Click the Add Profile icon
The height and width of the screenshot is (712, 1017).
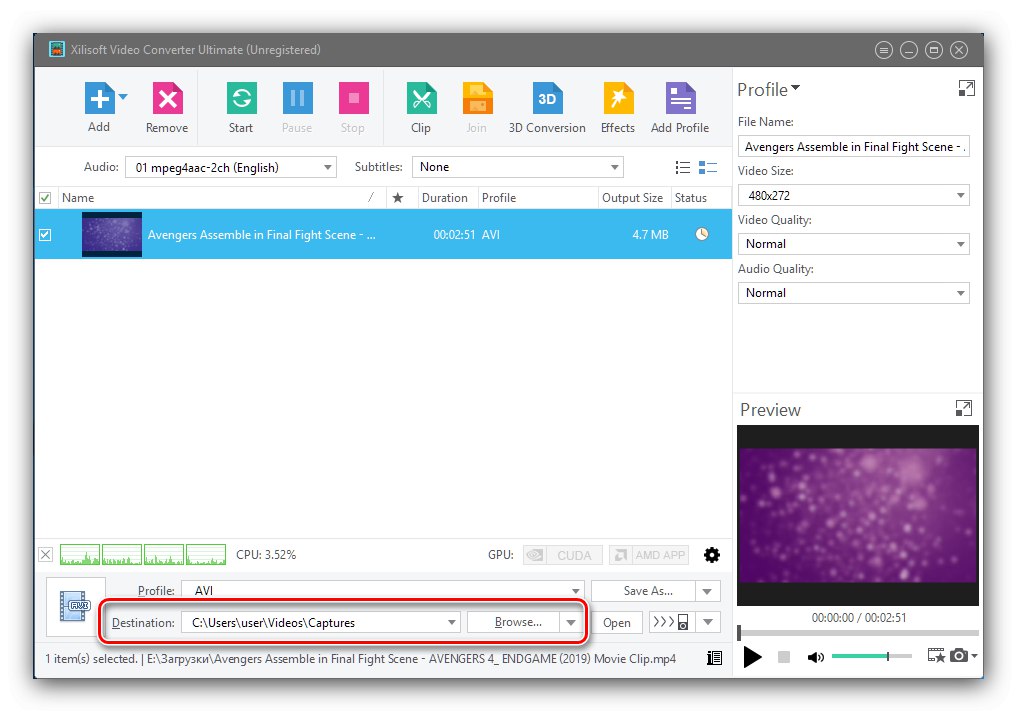point(680,99)
